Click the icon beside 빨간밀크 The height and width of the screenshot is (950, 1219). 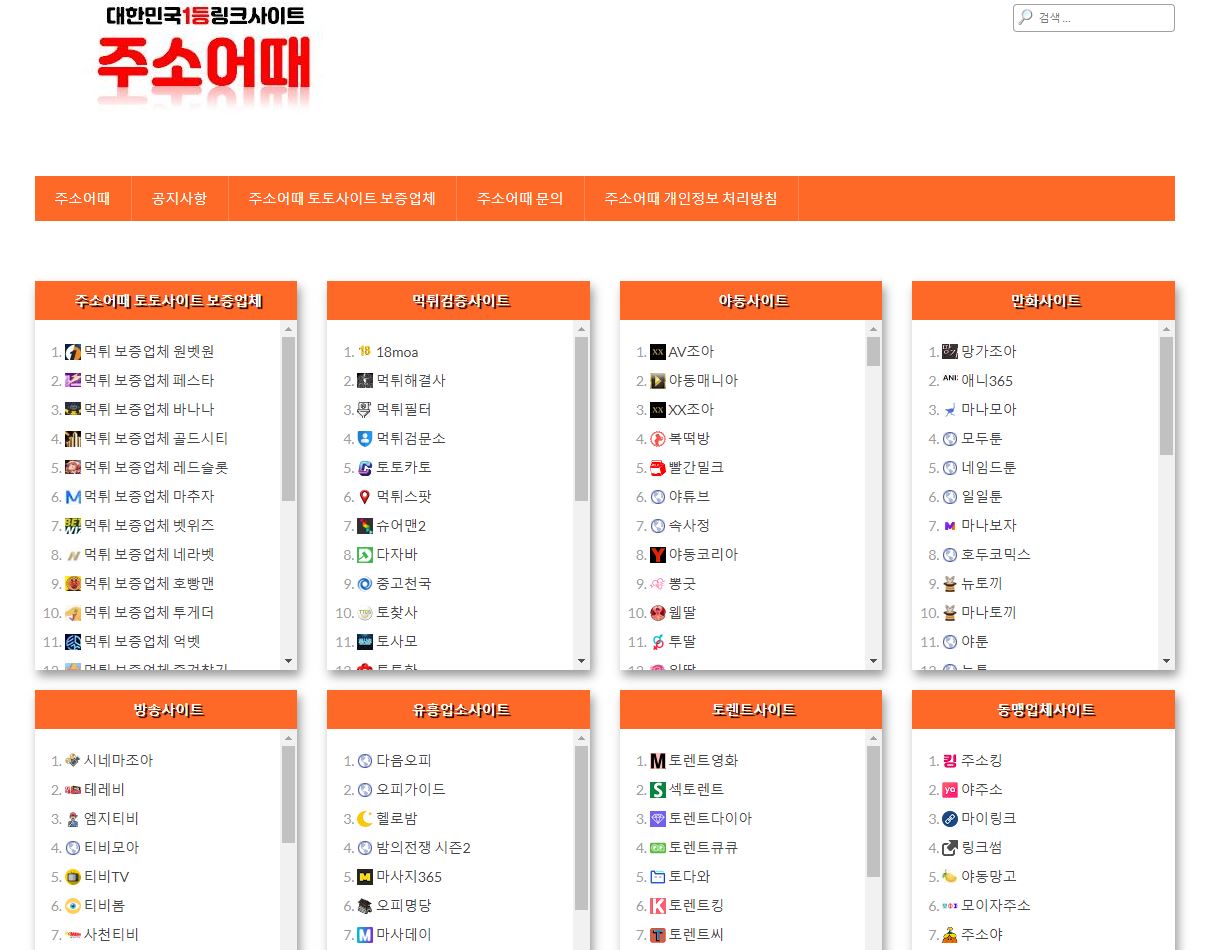tap(658, 468)
